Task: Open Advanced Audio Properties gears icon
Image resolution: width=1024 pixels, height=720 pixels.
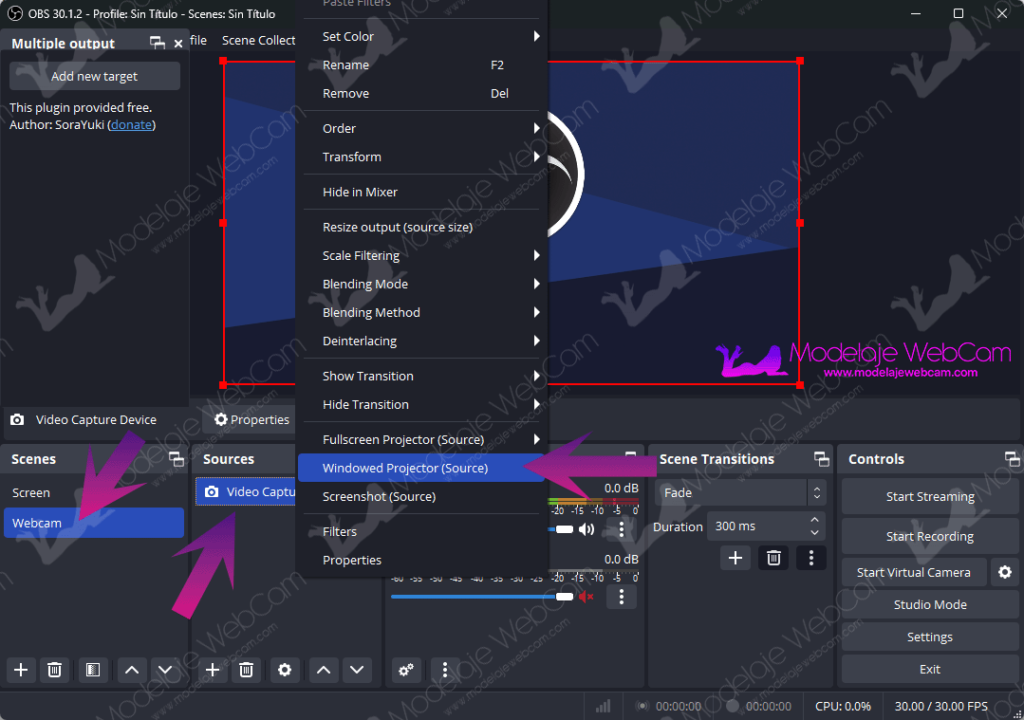Action: click(406, 670)
